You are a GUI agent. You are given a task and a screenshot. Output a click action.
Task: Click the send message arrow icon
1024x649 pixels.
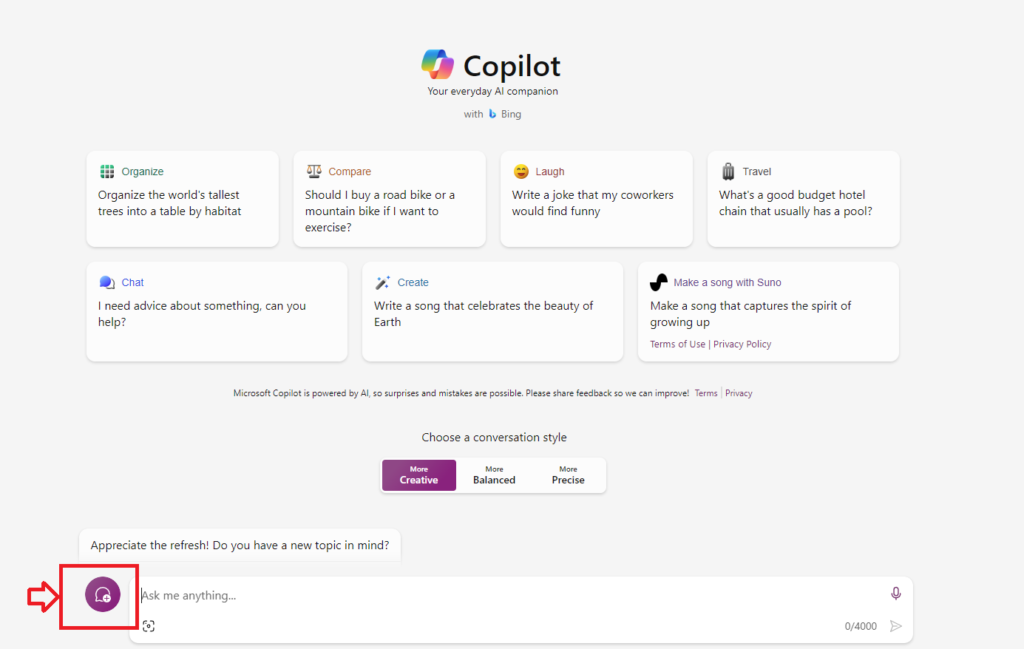point(896,626)
